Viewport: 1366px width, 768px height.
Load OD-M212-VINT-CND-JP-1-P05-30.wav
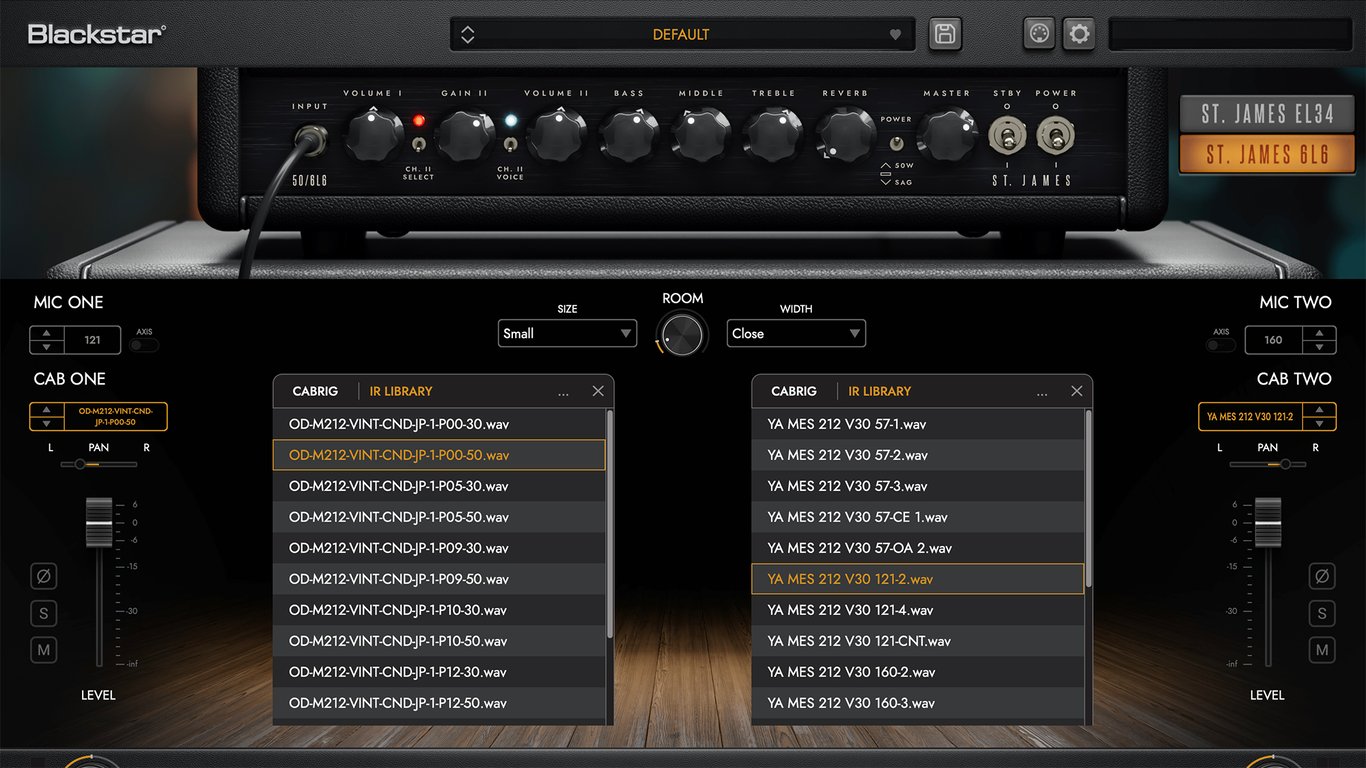tap(439, 486)
